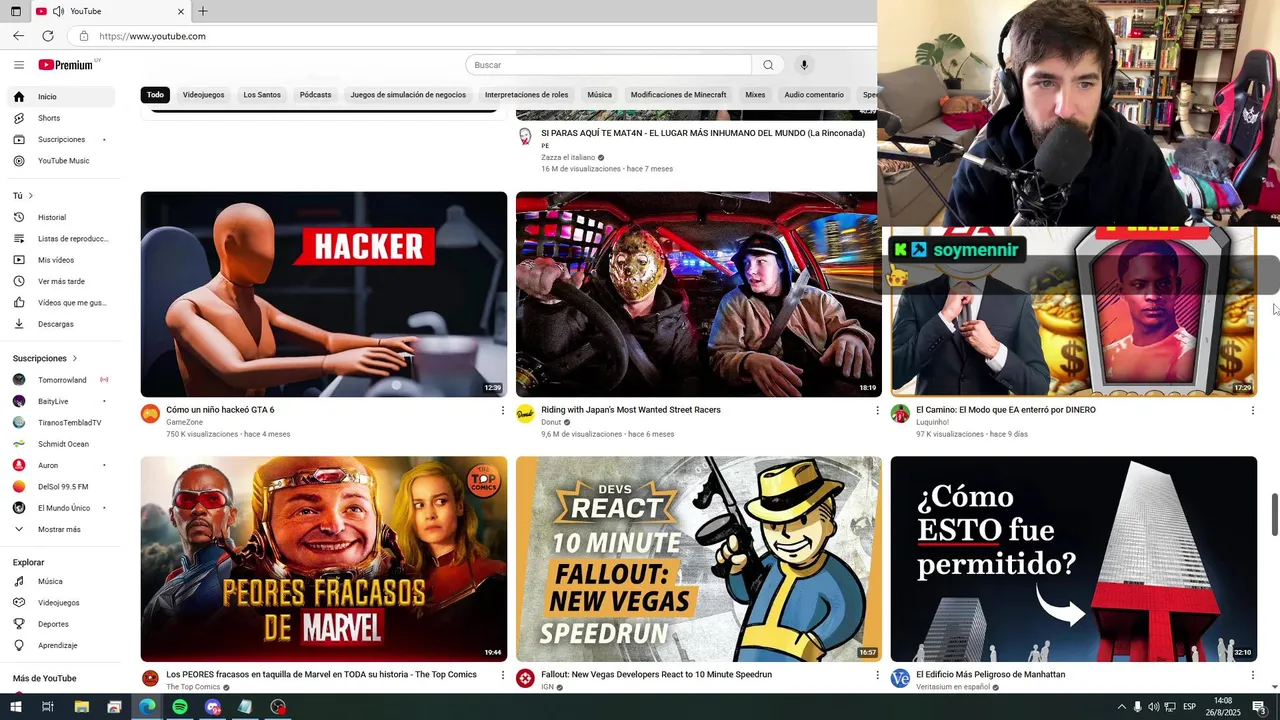Click the YouTube Premium logo
This screenshot has width=1280, height=720.
[66, 65]
